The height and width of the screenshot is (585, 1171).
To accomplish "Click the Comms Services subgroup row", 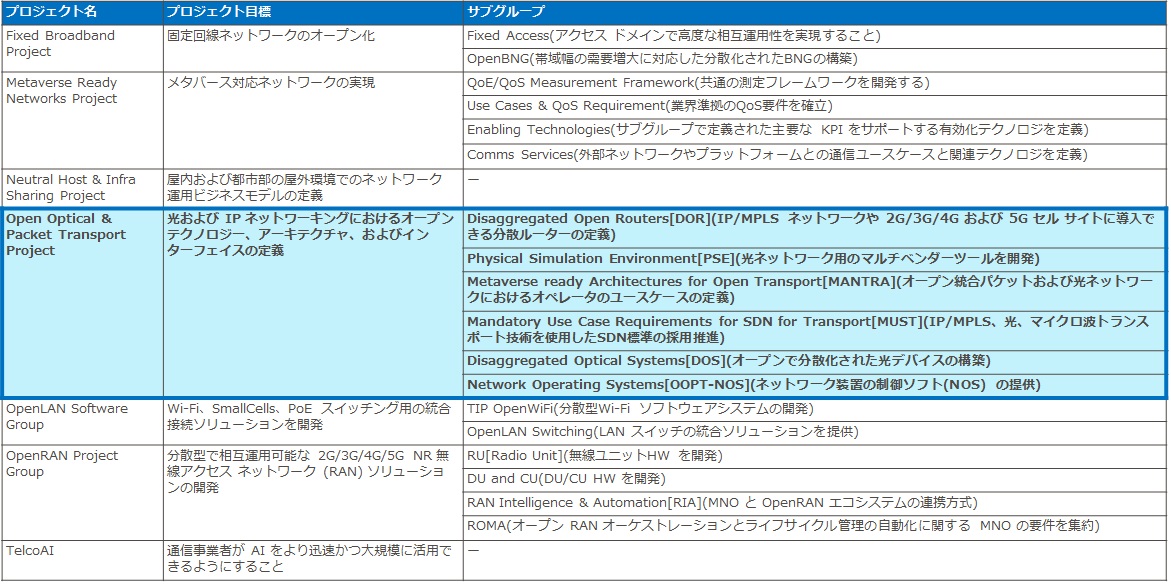I will coord(816,155).
